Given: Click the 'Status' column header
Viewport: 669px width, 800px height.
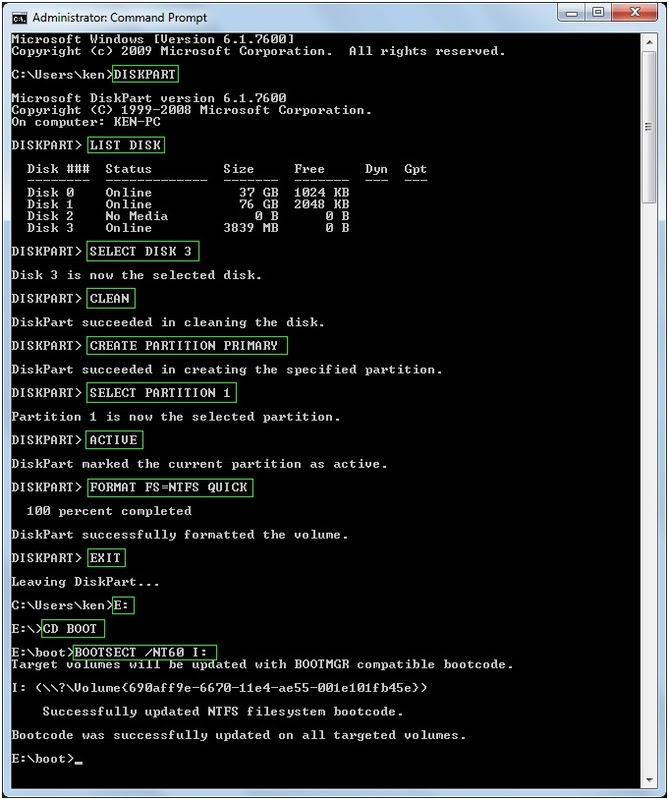Looking at the screenshot, I should (129, 169).
